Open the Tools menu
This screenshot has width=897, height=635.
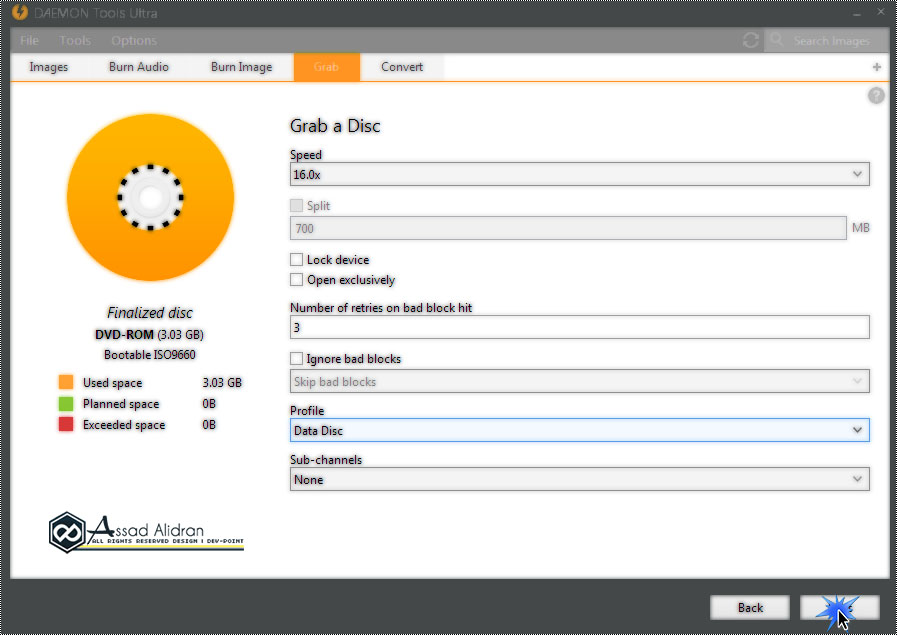coord(75,41)
